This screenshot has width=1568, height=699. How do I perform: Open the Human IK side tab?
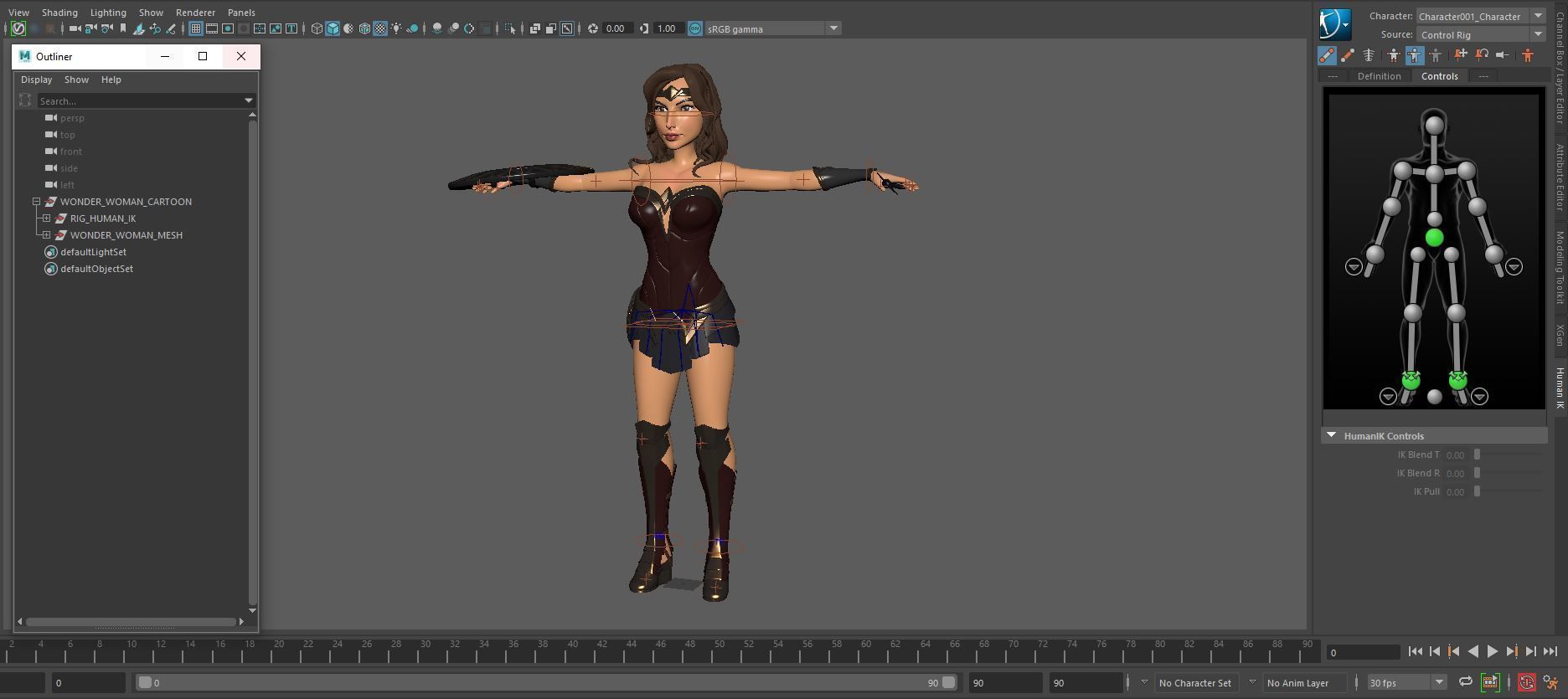click(1560, 388)
